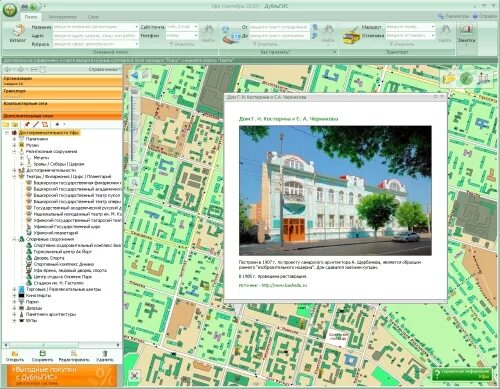Screen dimensions: 500x389
Task: Open the Телефон field dropdown arrow
Action: [196, 35]
